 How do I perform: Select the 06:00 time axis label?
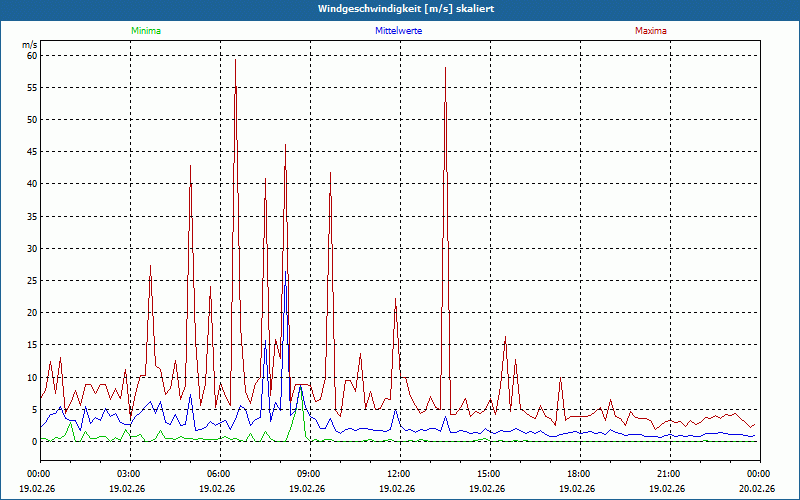pos(219,474)
